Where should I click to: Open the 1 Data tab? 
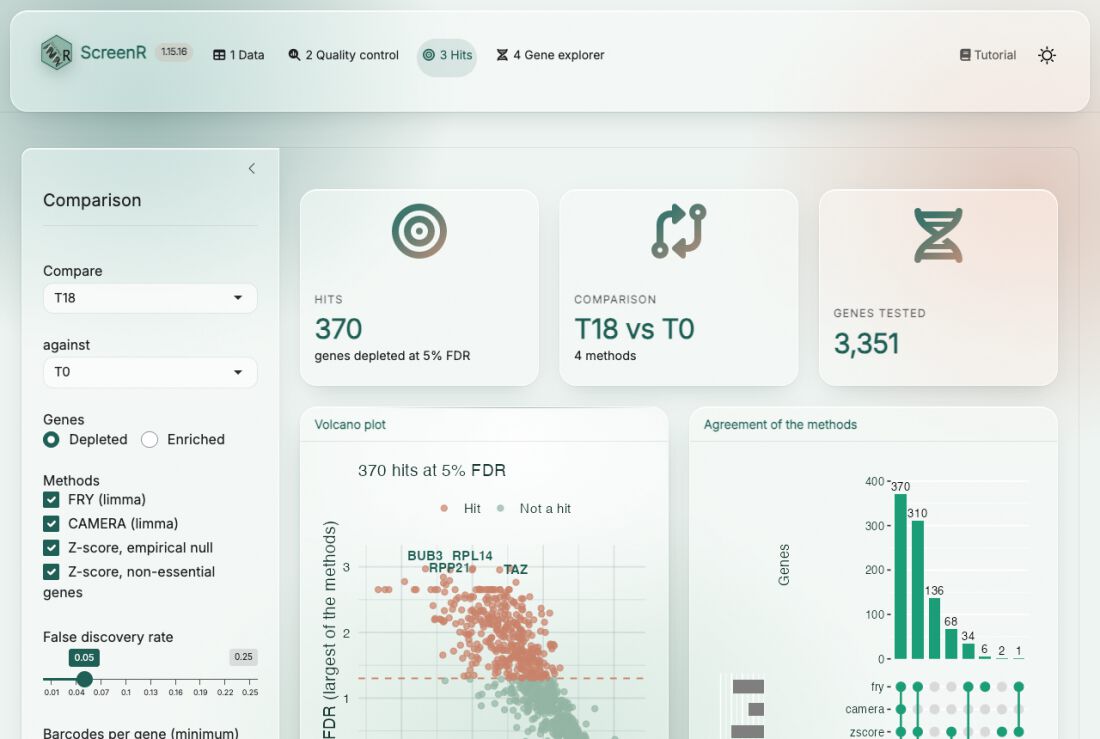point(239,55)
